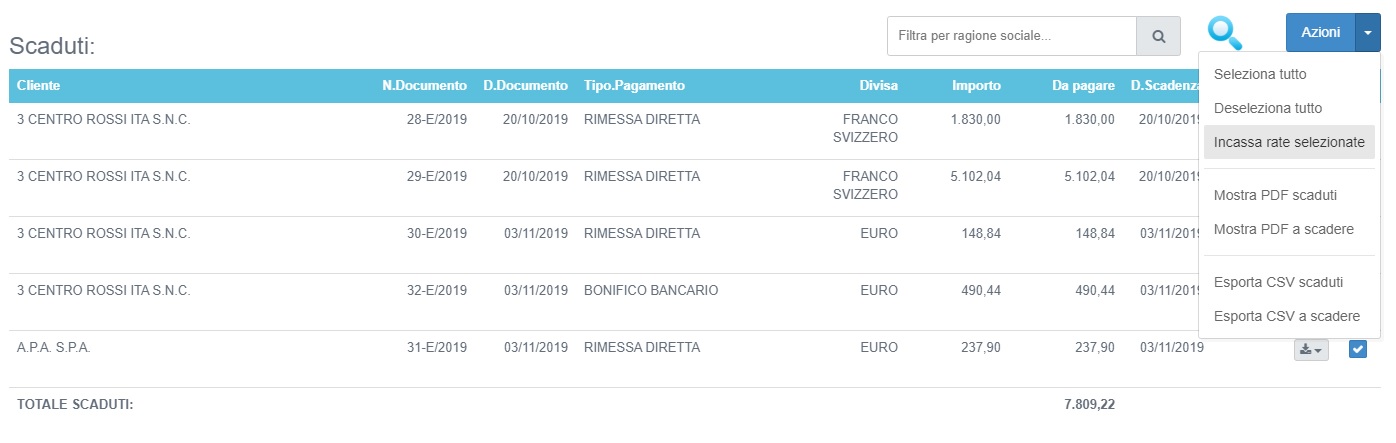
Task: Toggle the Azioni dropdown arrow
Action: coord(1367,33)
